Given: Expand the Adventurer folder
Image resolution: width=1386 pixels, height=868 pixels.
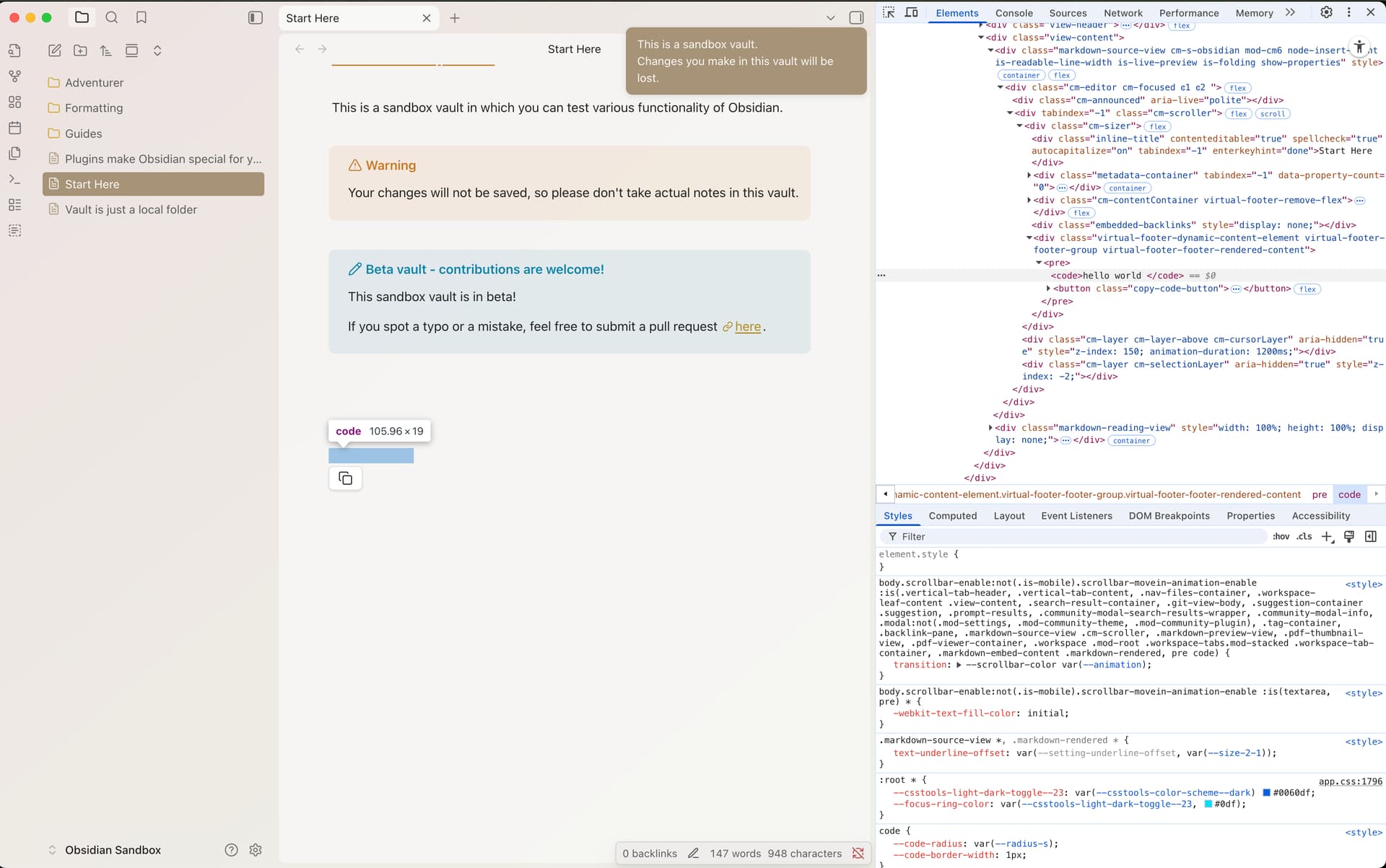Looking at the screenshot, I should pyautogui.click(x=94, y=83).
